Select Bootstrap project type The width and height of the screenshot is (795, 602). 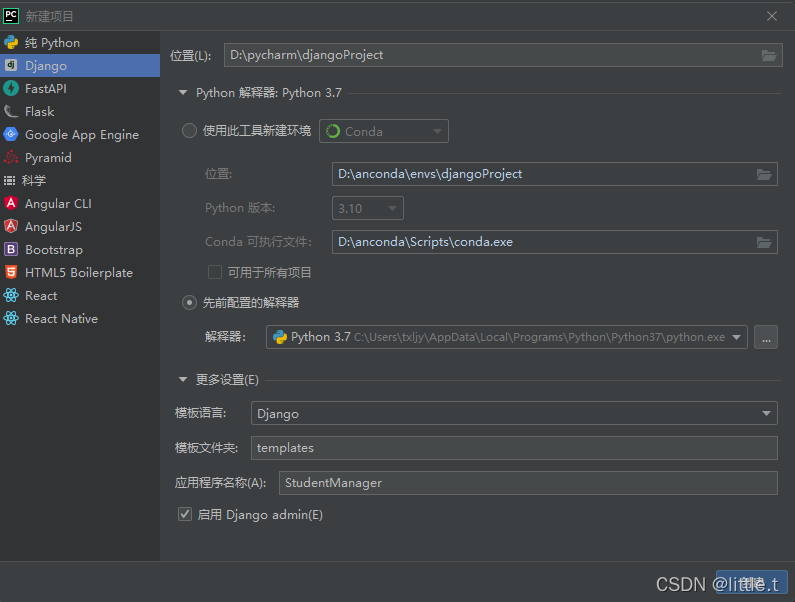point(80,250)
